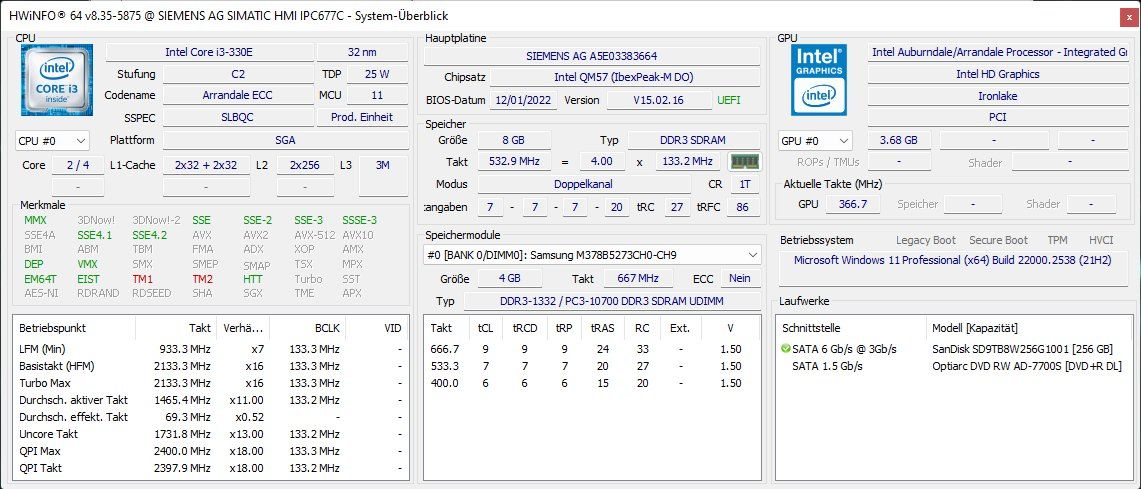This screenshot has height=489, width=1141.
Task: Open the CPU #0 selector dropdown
Action: click(52, 140)
